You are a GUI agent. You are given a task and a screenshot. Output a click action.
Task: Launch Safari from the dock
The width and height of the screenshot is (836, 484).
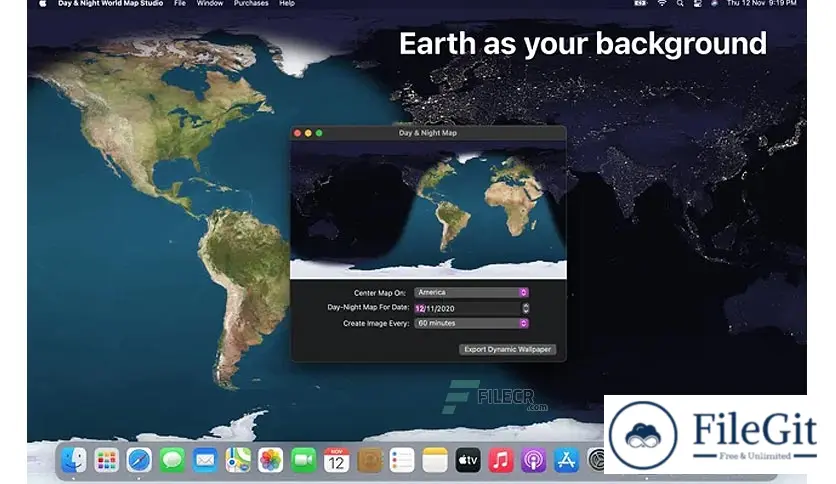coord(139,460)
